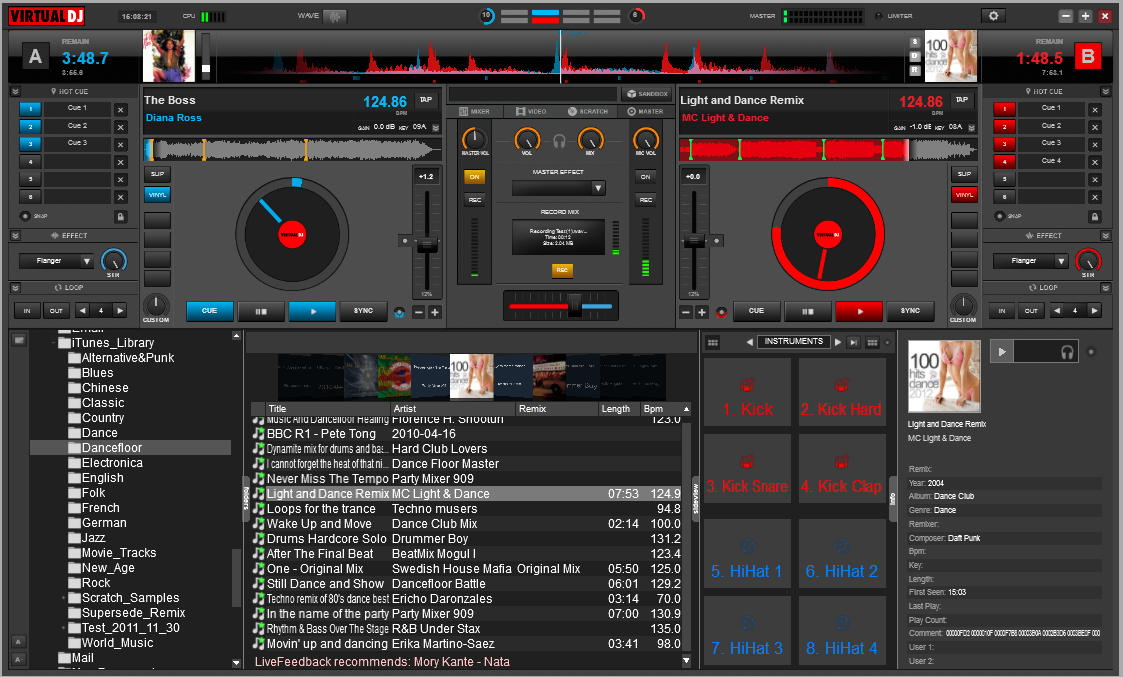Pause deck B

click(x=808, y=311)
